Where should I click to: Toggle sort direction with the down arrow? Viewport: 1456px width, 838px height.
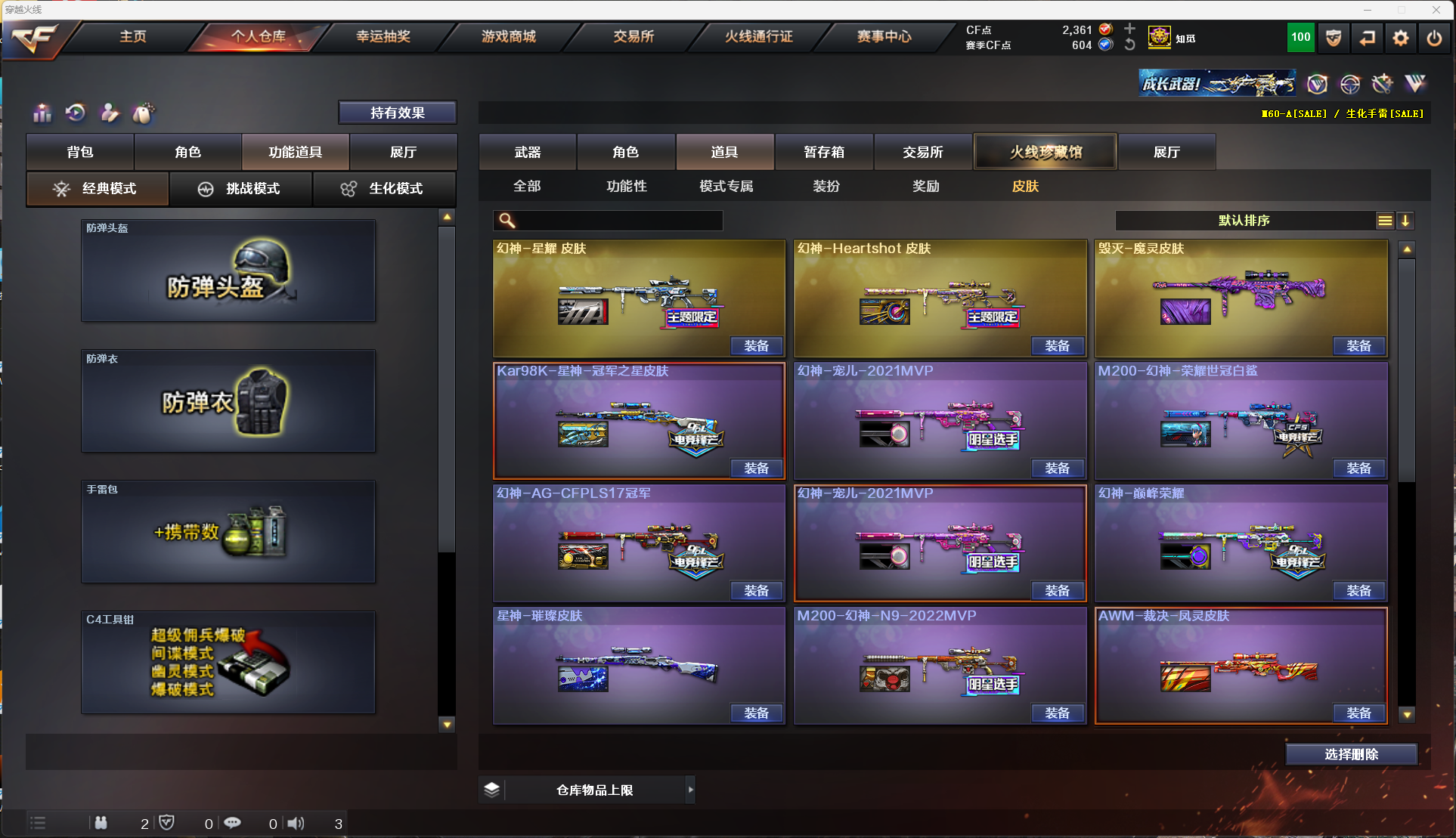[1405, 221]
